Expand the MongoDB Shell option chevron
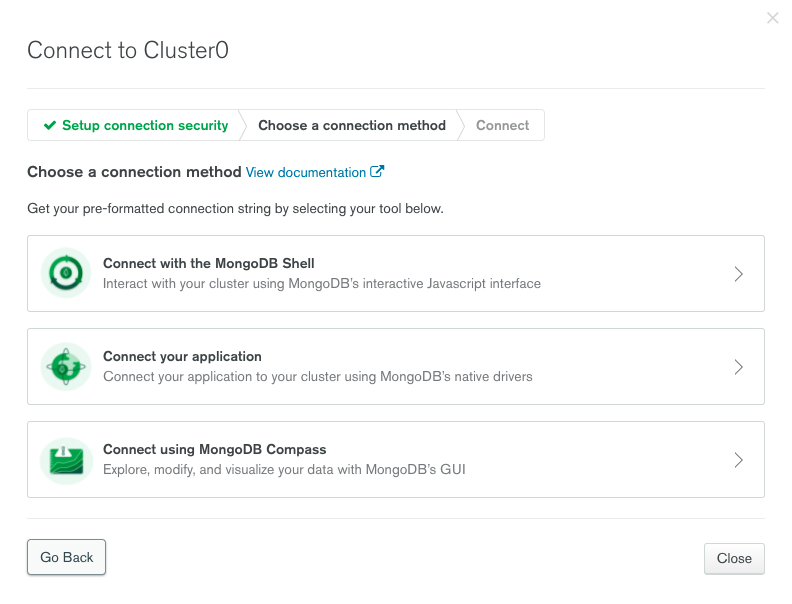Viewport: 792px width, 604px height. [x=739, y=274]
